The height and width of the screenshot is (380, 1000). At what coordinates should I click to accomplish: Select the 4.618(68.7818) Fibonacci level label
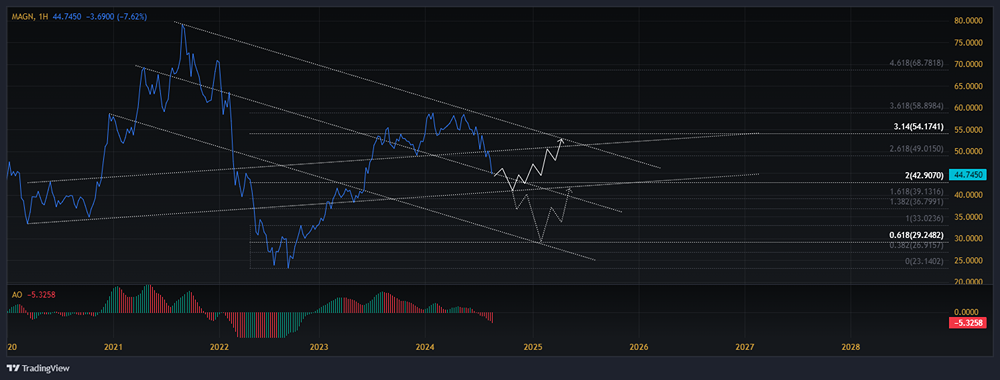click(x=916, y=64)
